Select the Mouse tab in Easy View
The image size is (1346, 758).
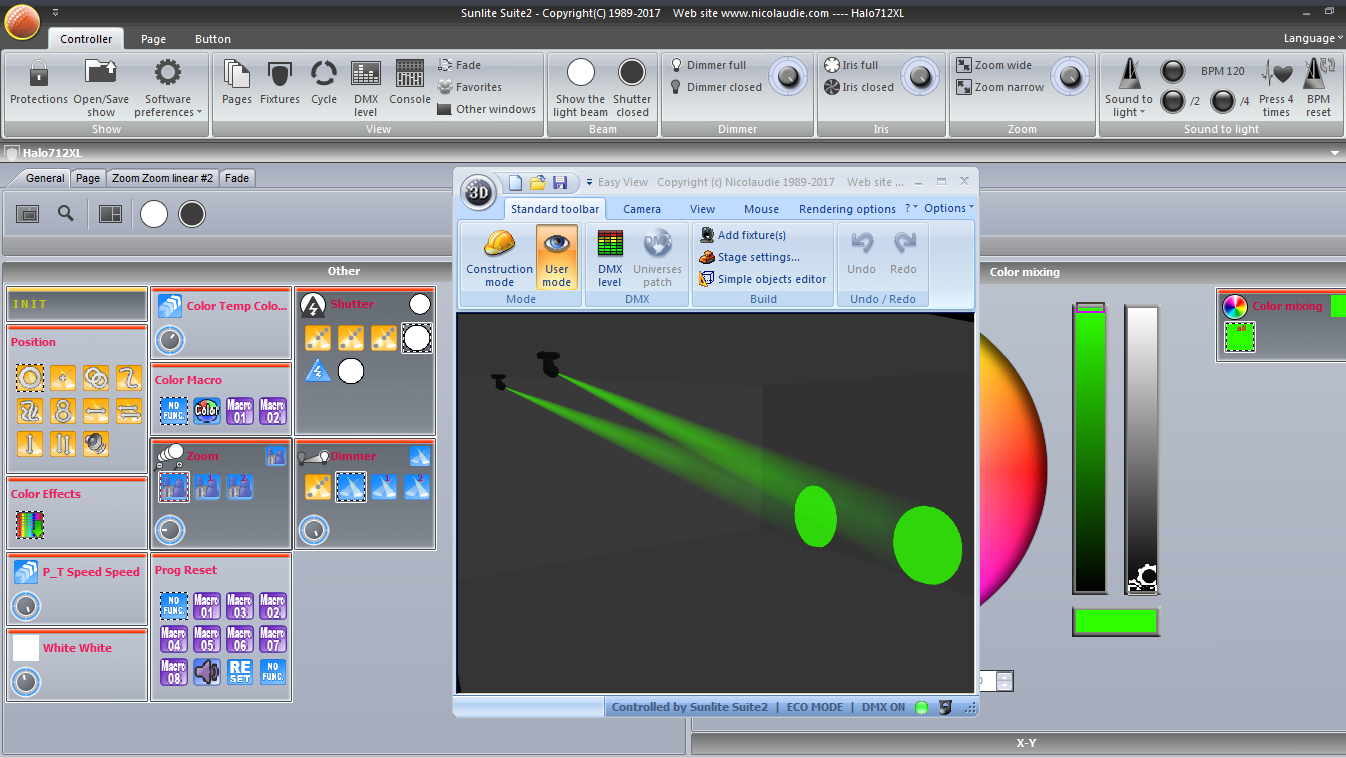click(x=761, y=209)
